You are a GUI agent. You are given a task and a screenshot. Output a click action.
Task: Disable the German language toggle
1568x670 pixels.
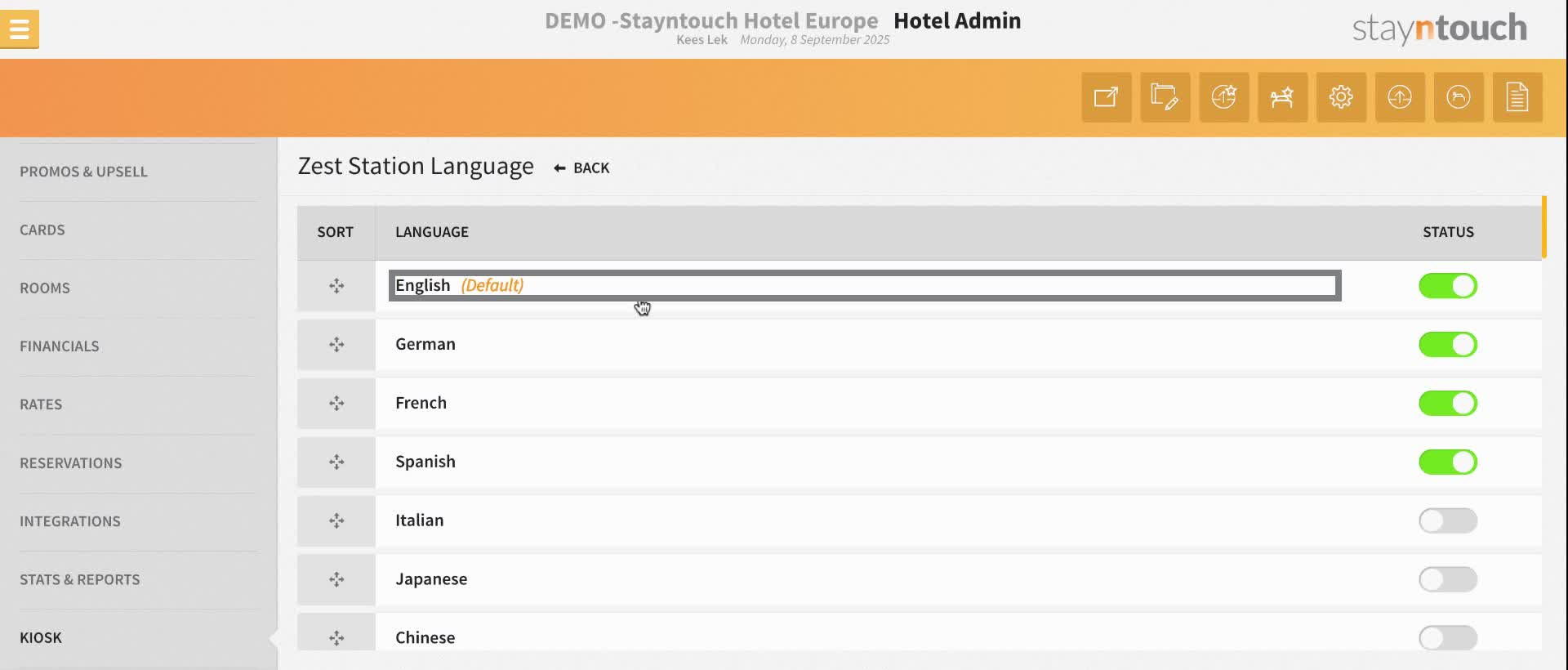coord(1448,345)
